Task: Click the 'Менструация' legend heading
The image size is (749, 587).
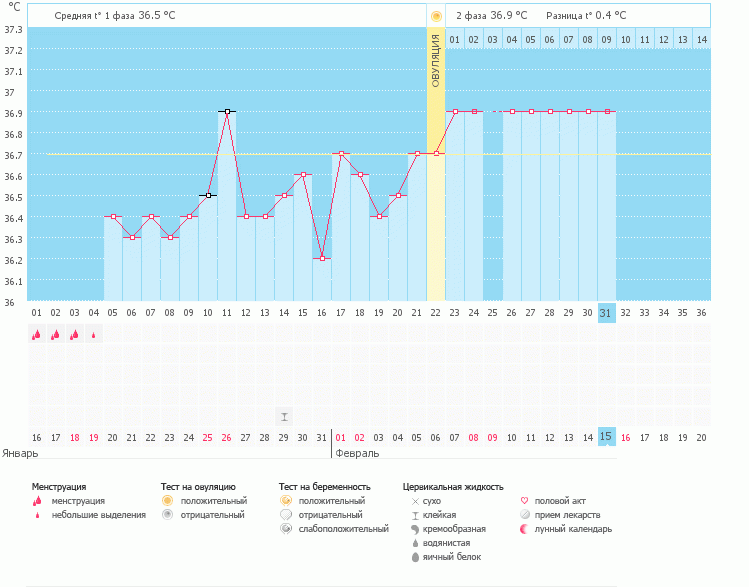Action: tap(59, 487)
